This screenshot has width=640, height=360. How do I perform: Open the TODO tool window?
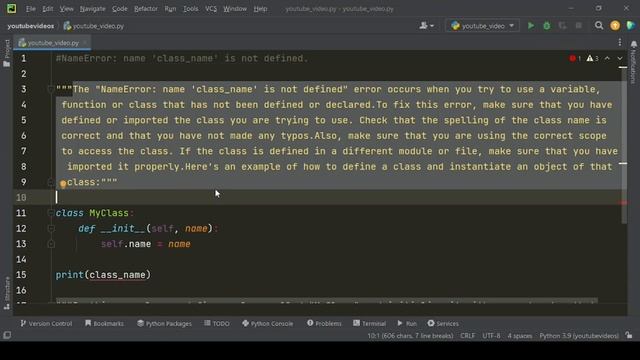pyautogui.click(x=217, y=323)
